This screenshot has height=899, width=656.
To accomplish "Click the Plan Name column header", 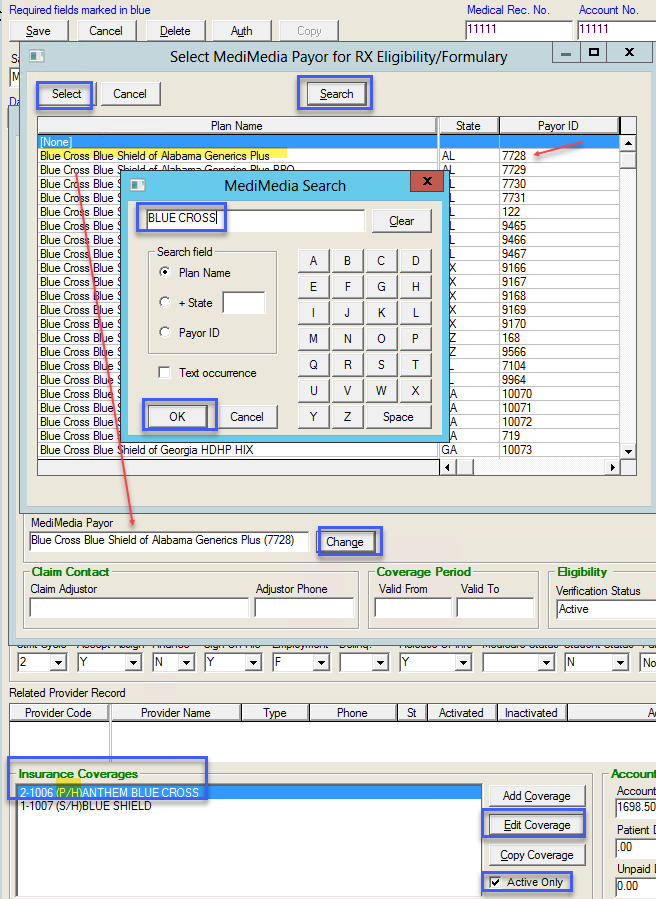I will click(237, 126).
